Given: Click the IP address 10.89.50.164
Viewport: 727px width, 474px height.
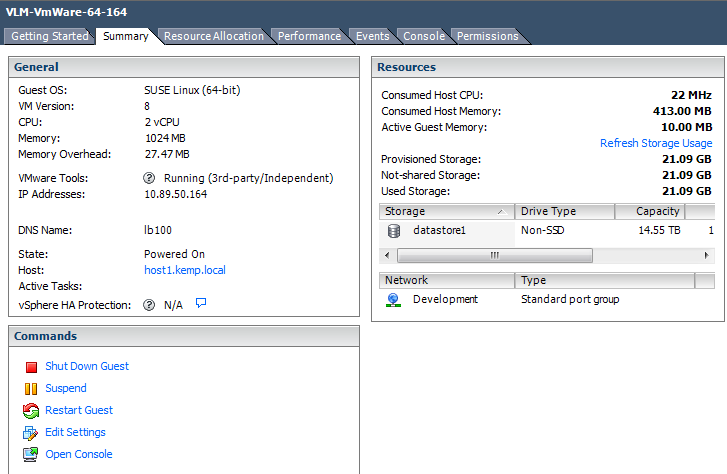Looking at the screenshot, I should (176, 194).
